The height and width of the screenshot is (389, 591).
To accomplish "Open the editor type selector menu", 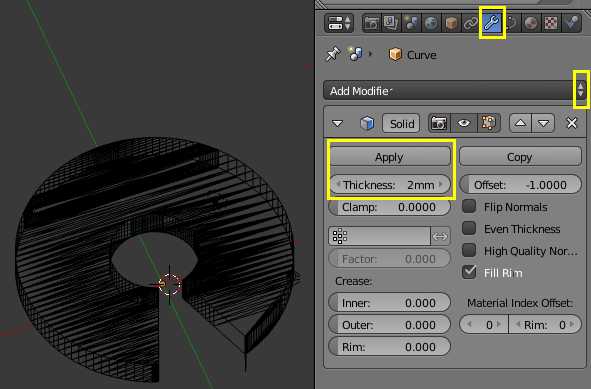I will (339, 23).
